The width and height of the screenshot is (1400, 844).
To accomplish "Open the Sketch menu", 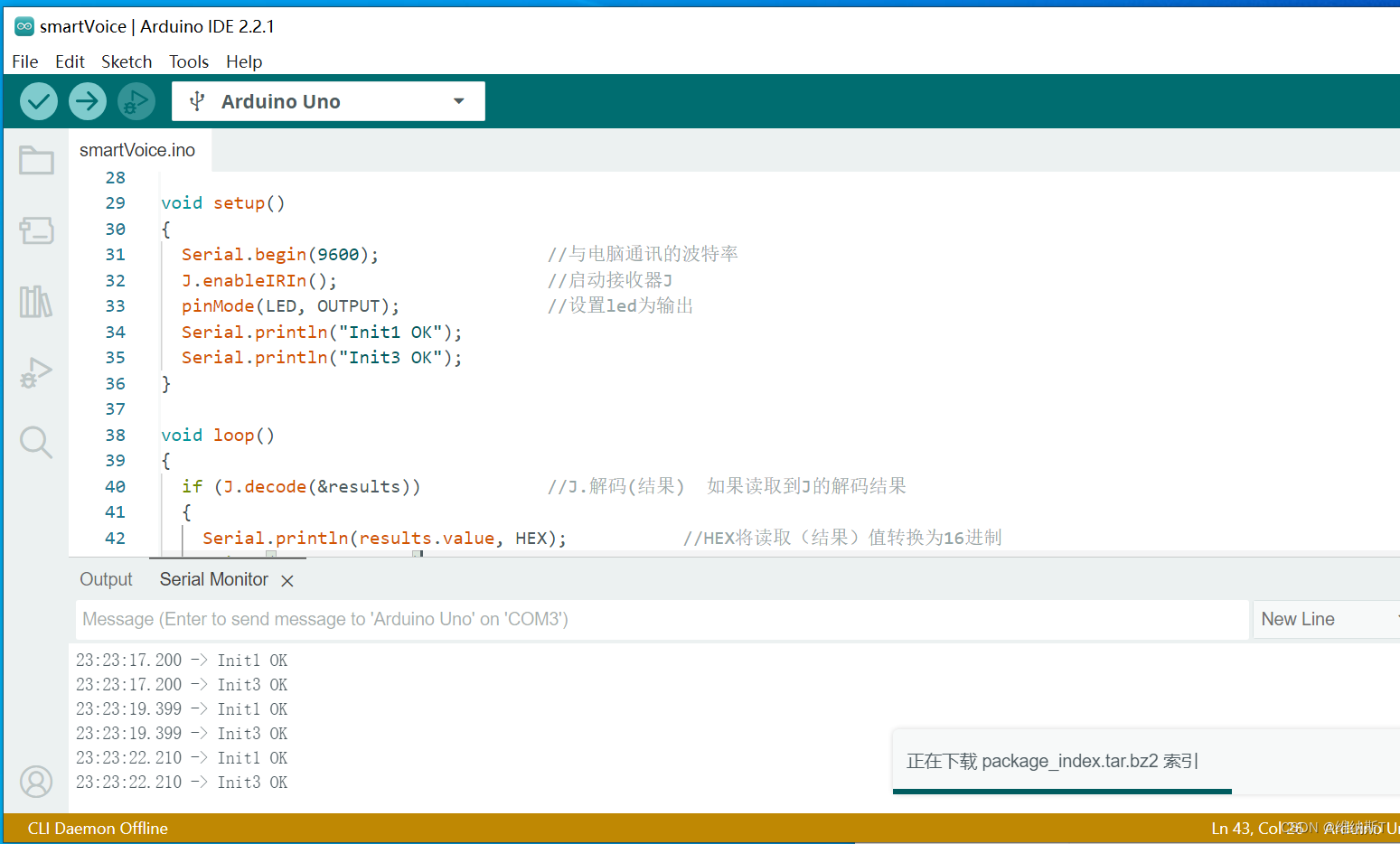I will [127, 61].
